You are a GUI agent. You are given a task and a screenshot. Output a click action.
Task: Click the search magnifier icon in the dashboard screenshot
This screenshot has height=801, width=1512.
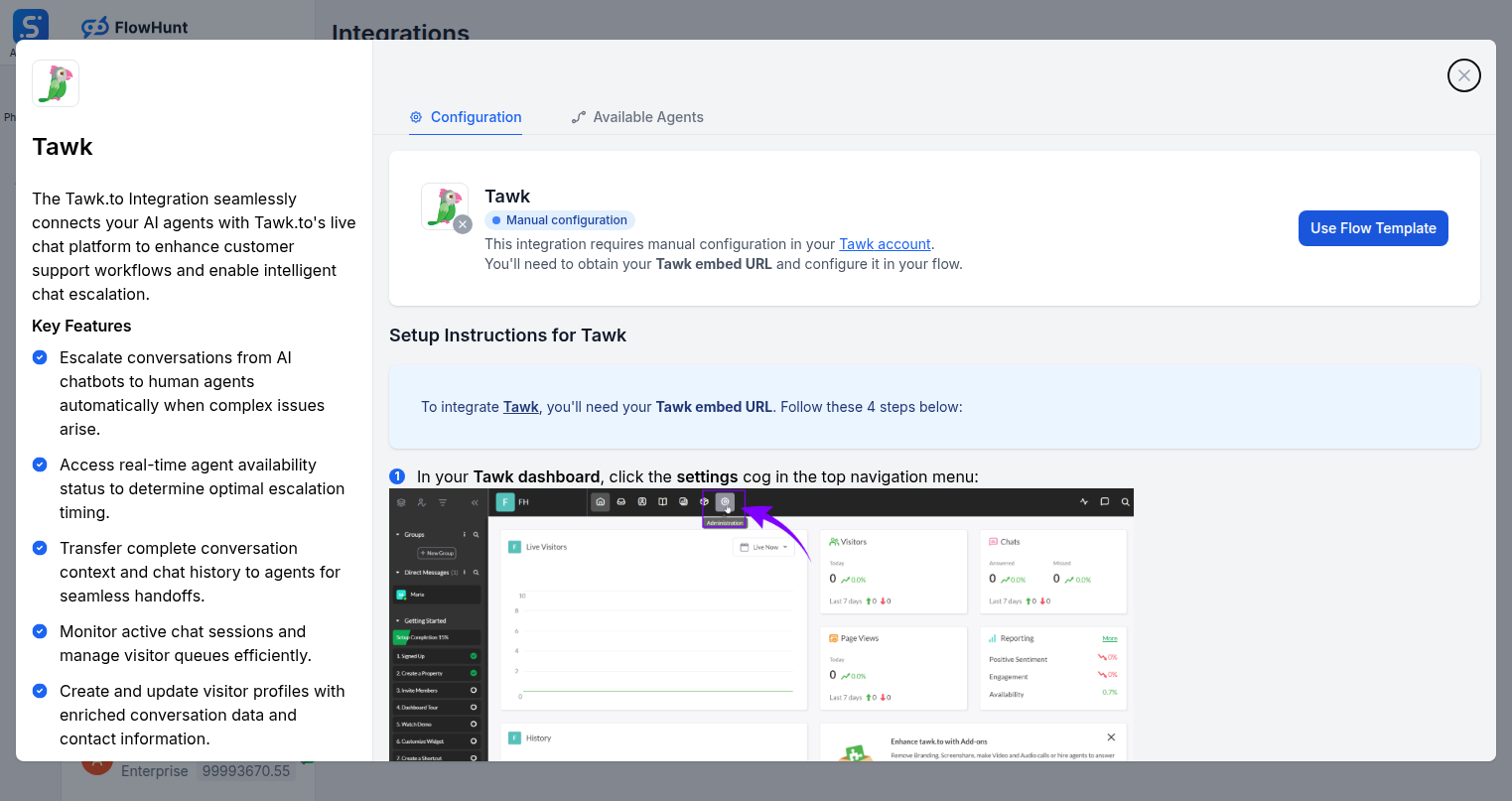coord(1126,502)
